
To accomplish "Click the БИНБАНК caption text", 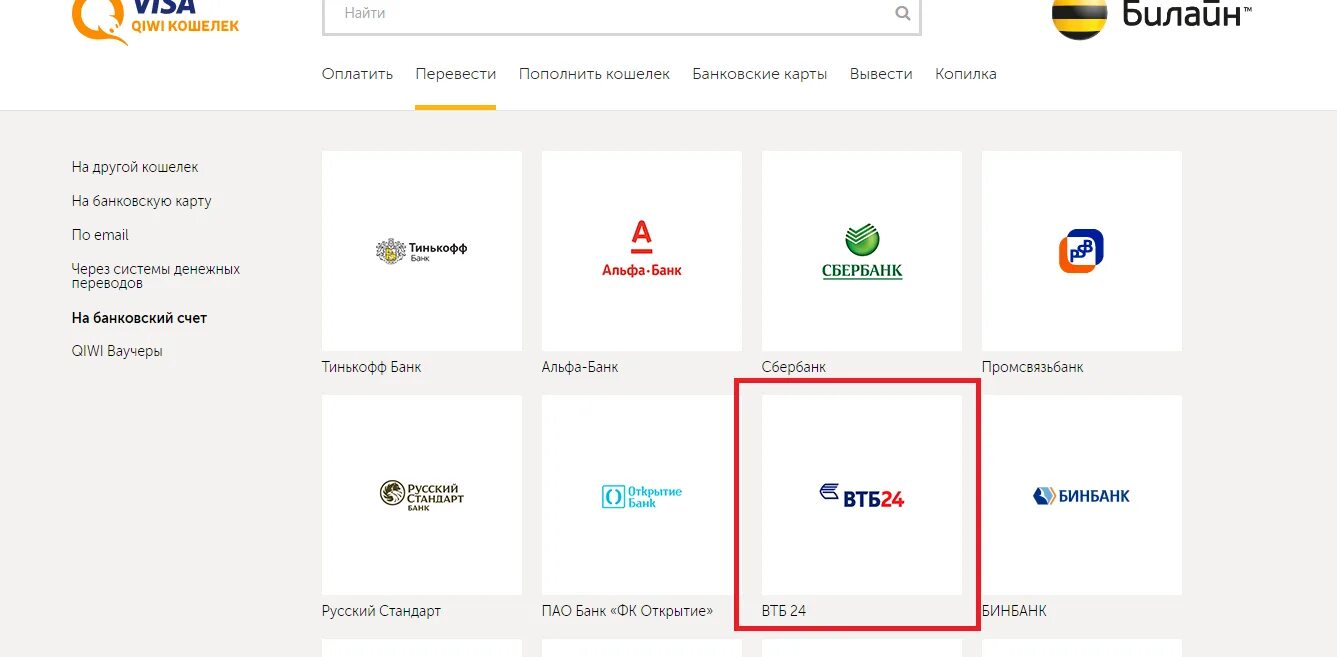I will click(1014, 611).
